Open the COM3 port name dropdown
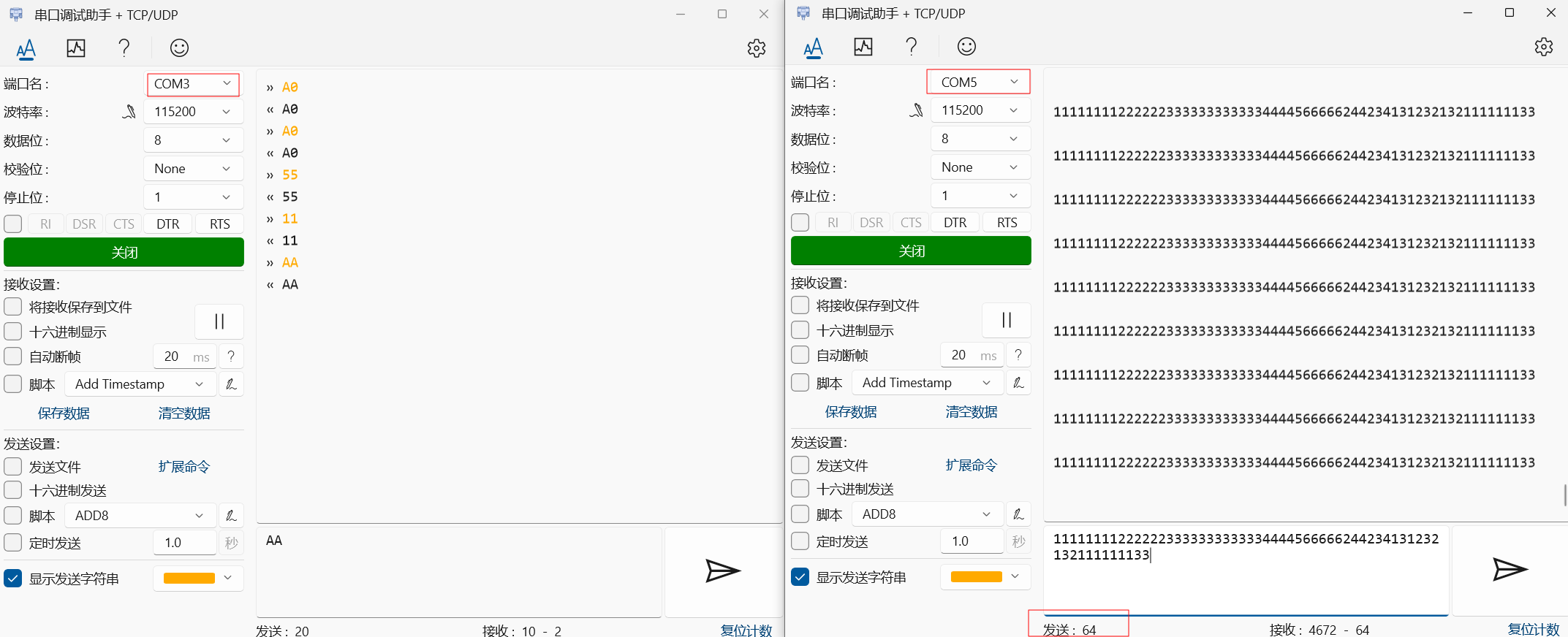 pyautogui.click(x=193, y=84)
